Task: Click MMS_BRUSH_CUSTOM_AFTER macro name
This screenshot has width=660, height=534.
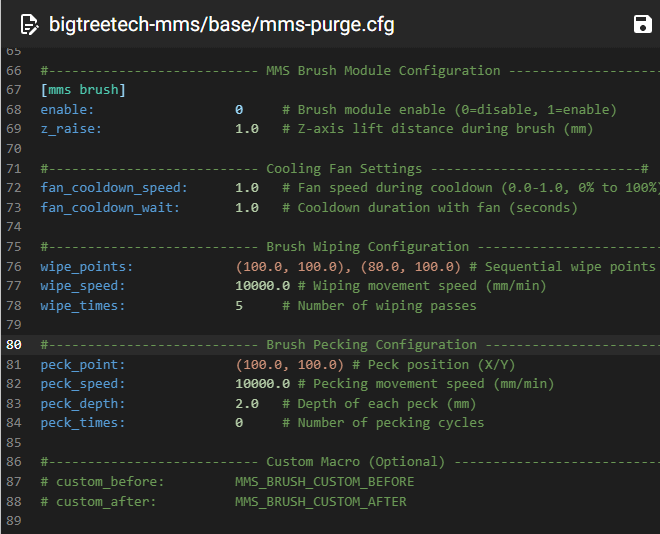Action: click(320, 501)
